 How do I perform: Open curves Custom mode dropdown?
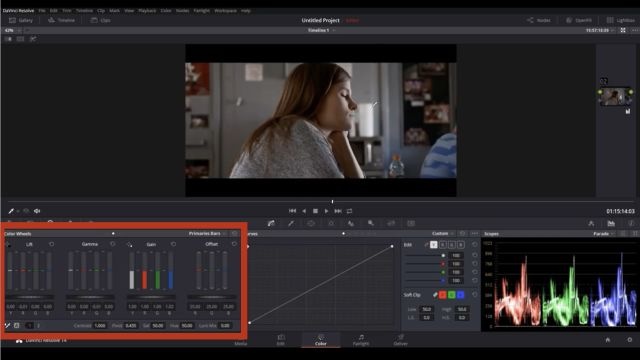point(443,233)
